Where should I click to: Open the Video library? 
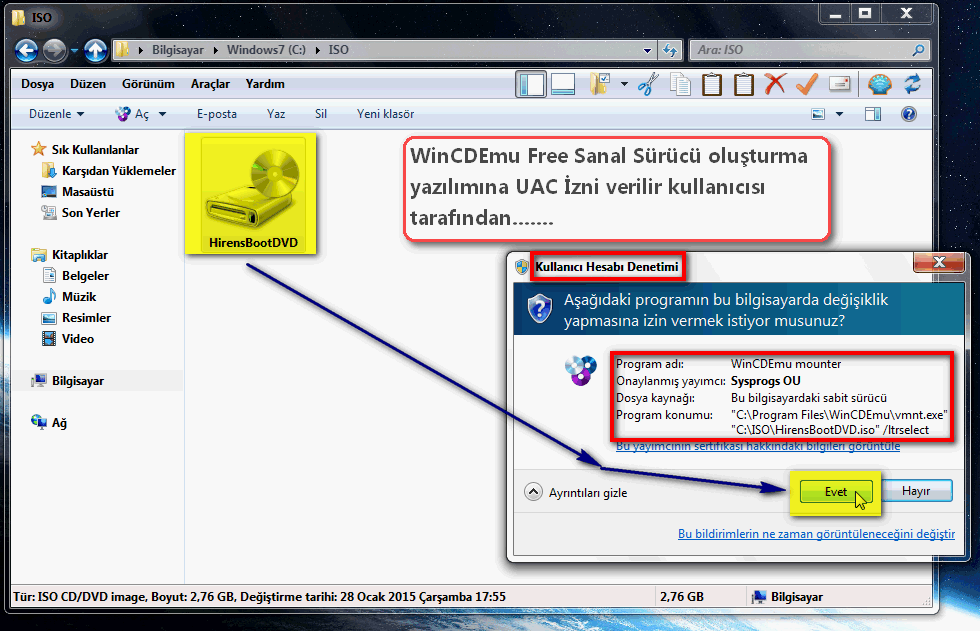click(x=78, y=339)
